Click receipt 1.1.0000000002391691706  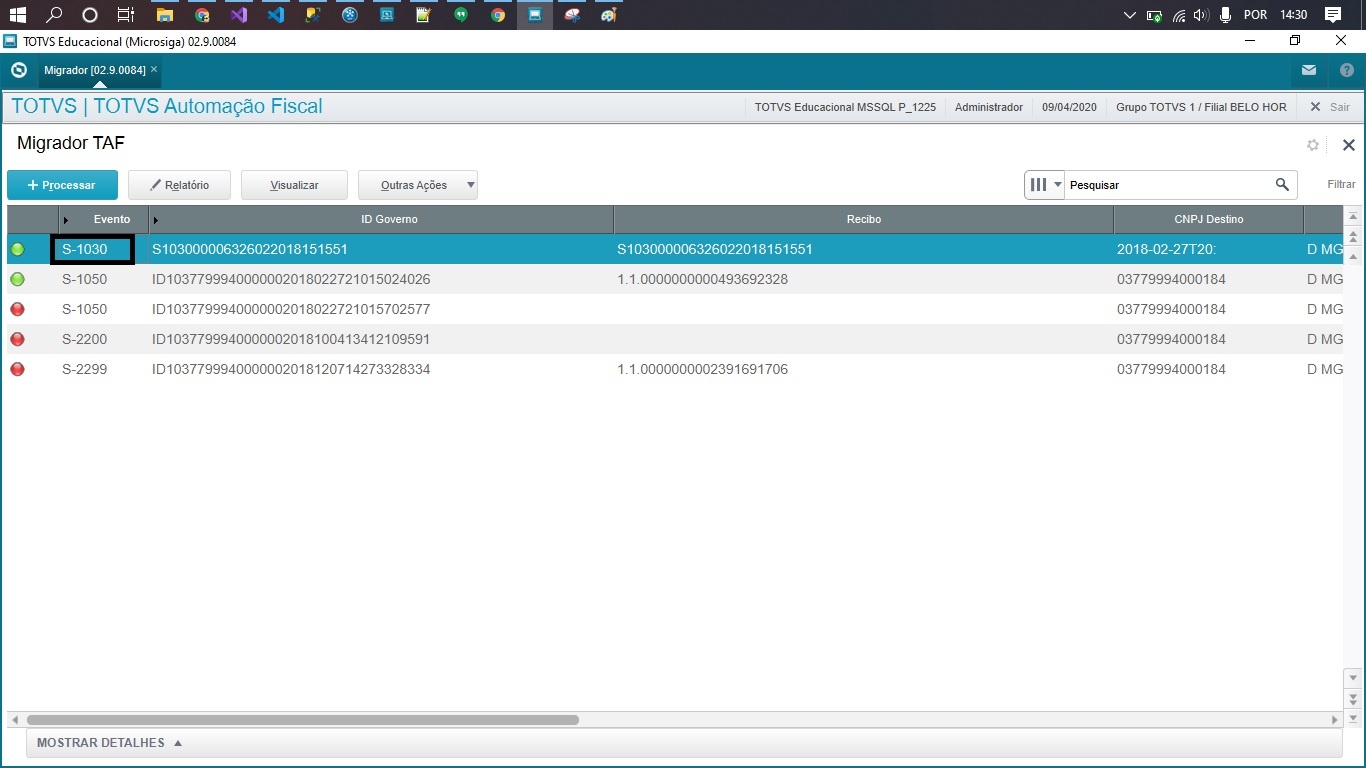pyautogui.click(x=702, y=369)
